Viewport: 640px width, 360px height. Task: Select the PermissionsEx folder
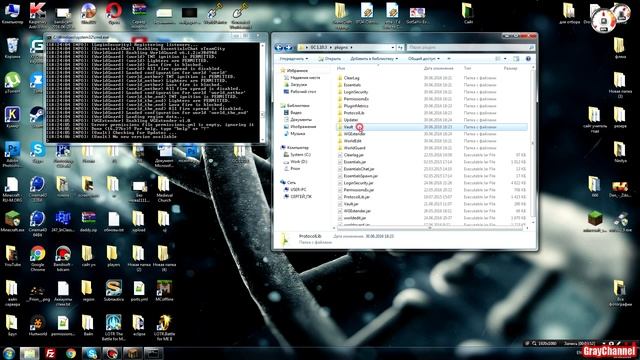[356, 99]
